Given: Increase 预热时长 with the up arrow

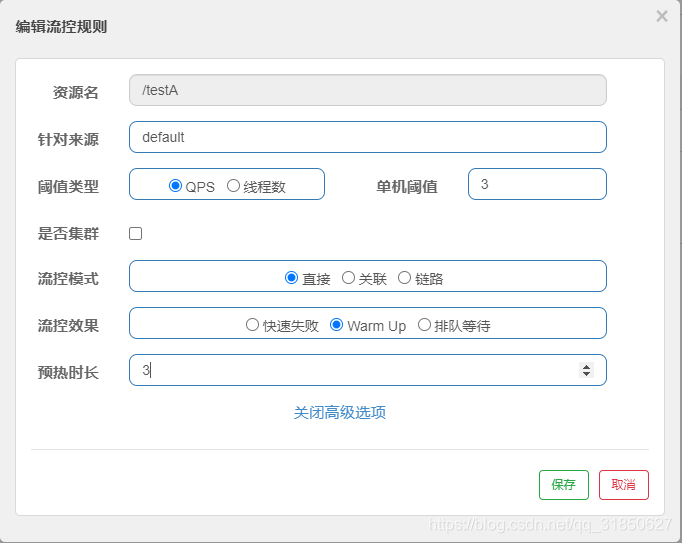Looking at the screenshot, I should coord(586,367).
